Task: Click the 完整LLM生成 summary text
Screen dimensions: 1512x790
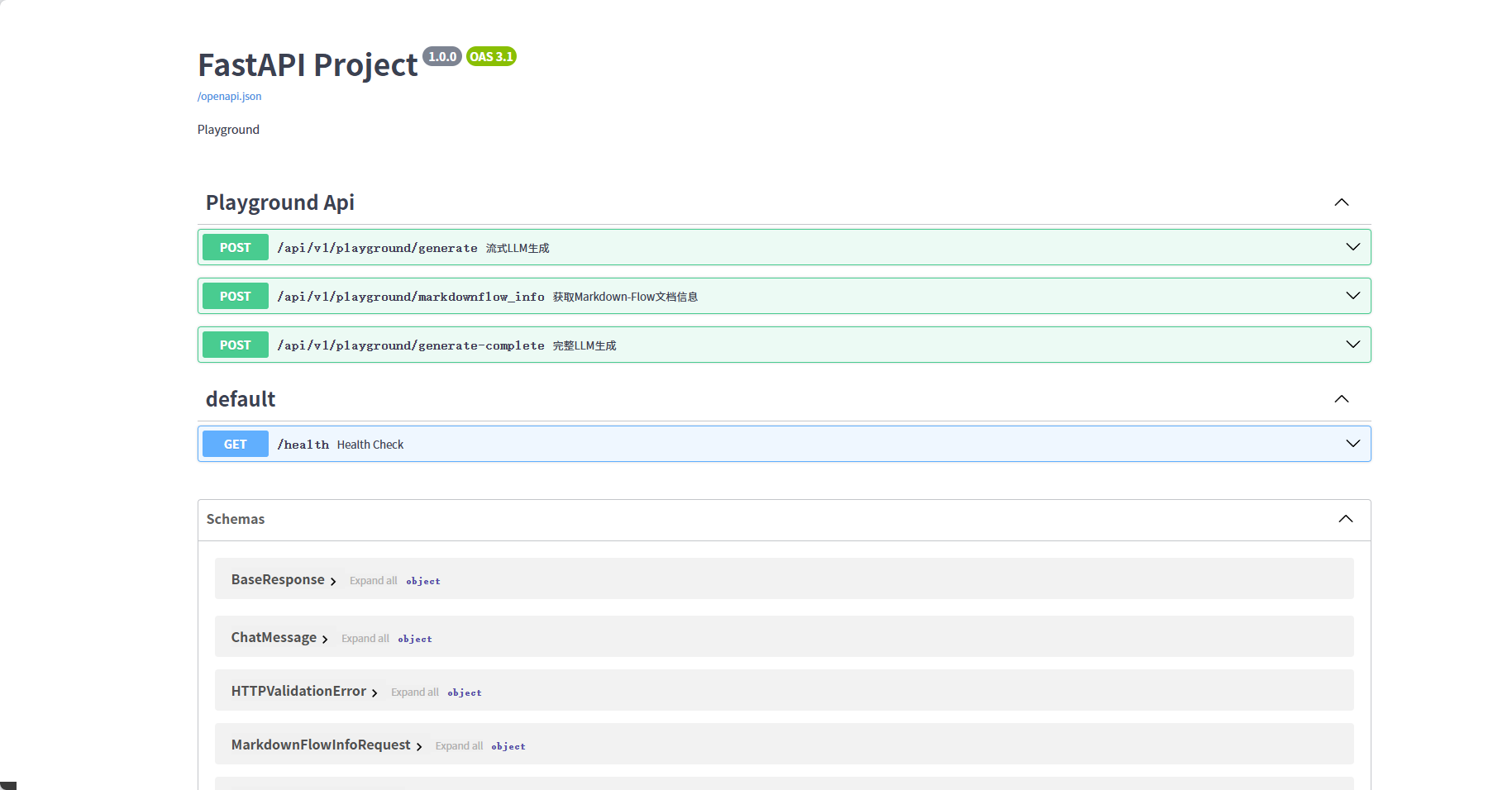Action: [584, 345]
